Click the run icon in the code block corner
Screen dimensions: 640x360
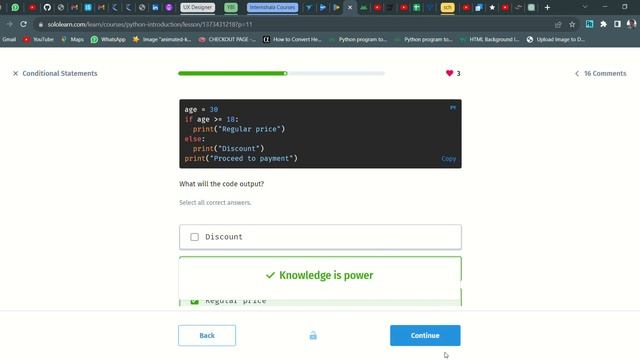(x=453, y=108)
